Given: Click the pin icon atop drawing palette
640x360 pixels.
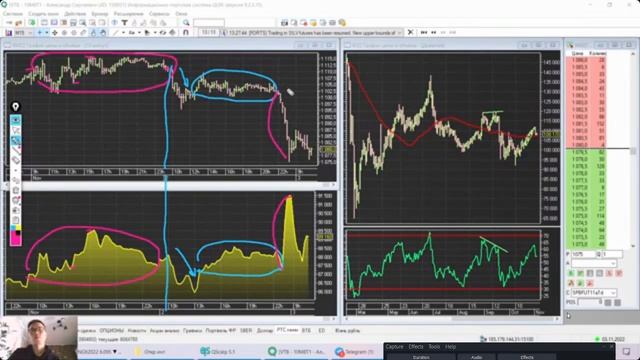Looking at the screenshot, I should point(16,107).
